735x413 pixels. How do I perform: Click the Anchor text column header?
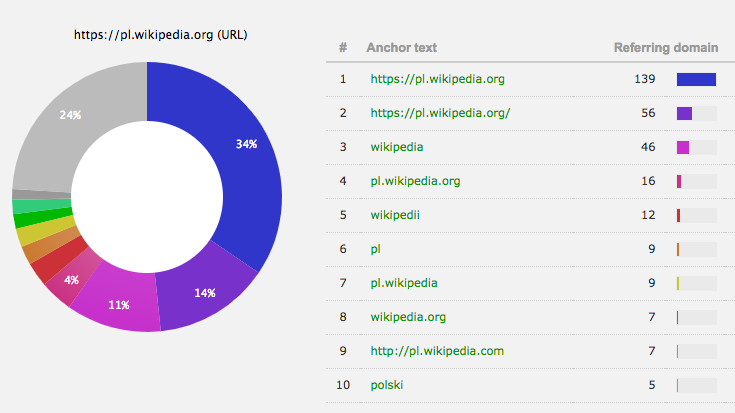401,47
